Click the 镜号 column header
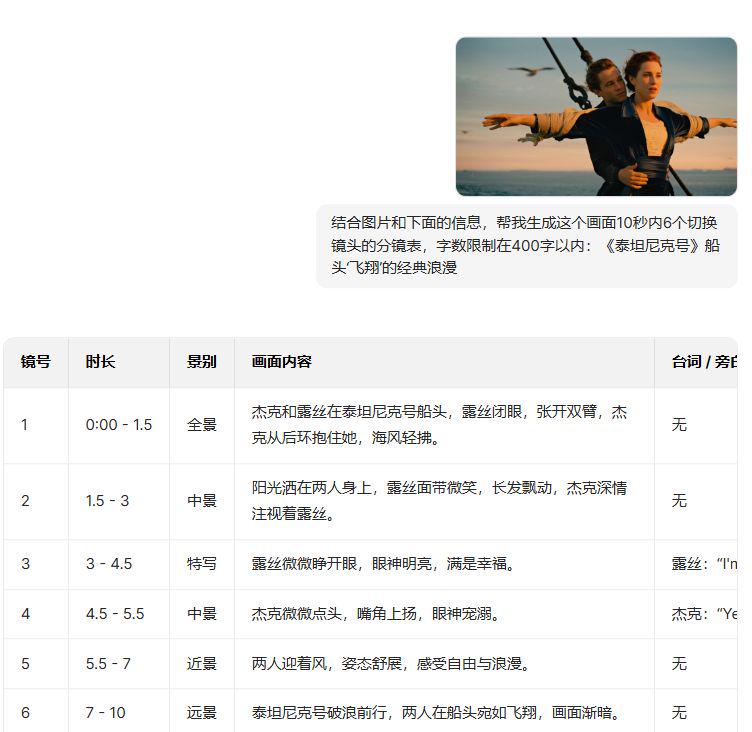The height and width of the screenshot is (732, 752). pos(36,362)
